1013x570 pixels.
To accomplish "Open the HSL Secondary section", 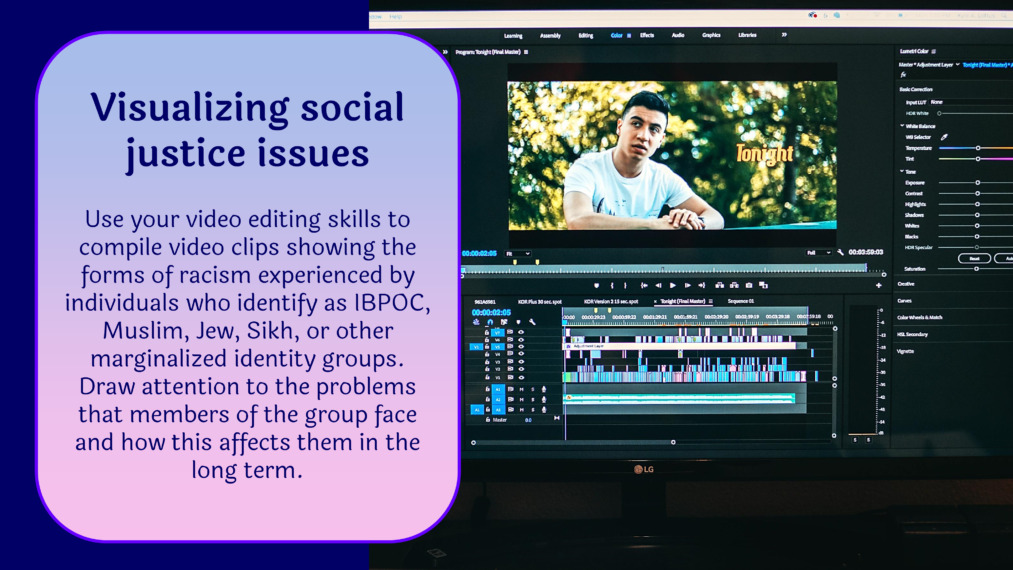I will coord(913,334).
